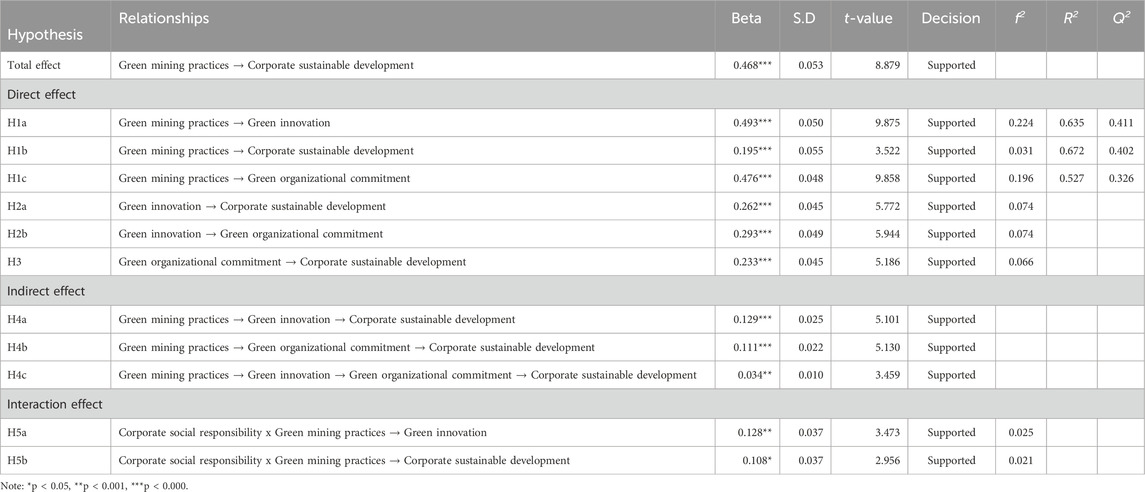
Task: Select f² value 0.025
Action: 1021,433
